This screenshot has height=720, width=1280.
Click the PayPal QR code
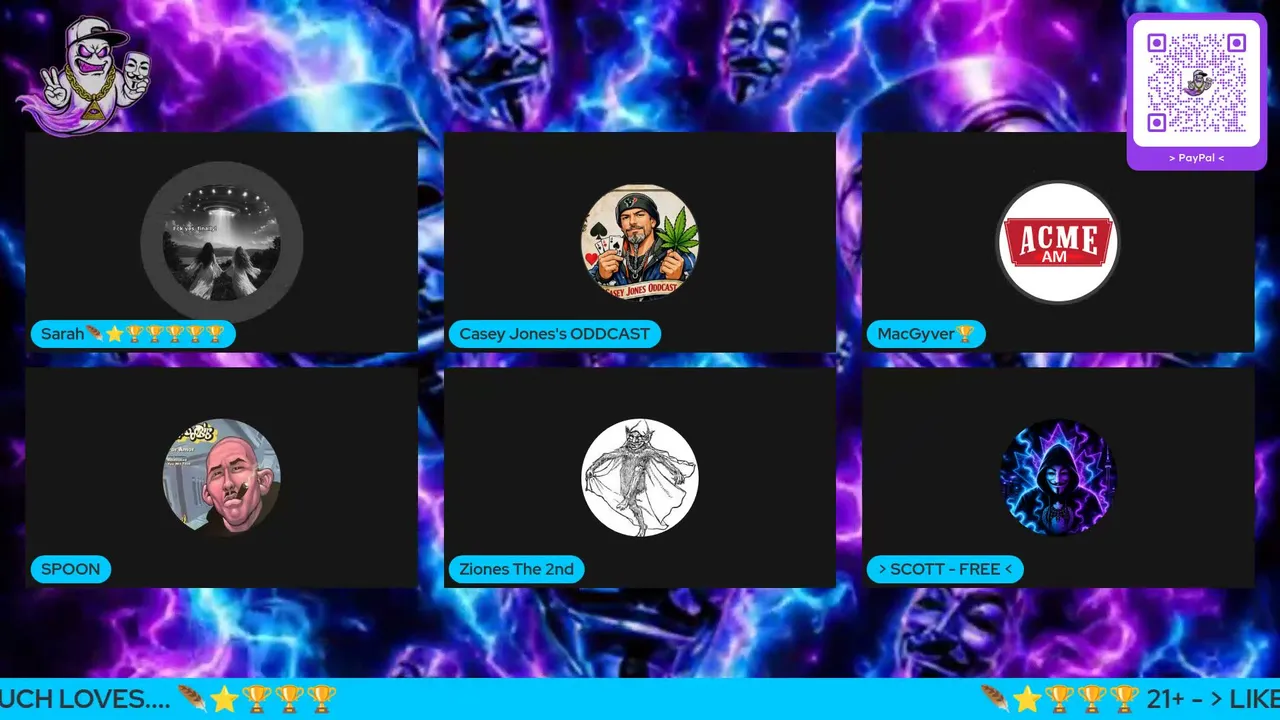1197,83
